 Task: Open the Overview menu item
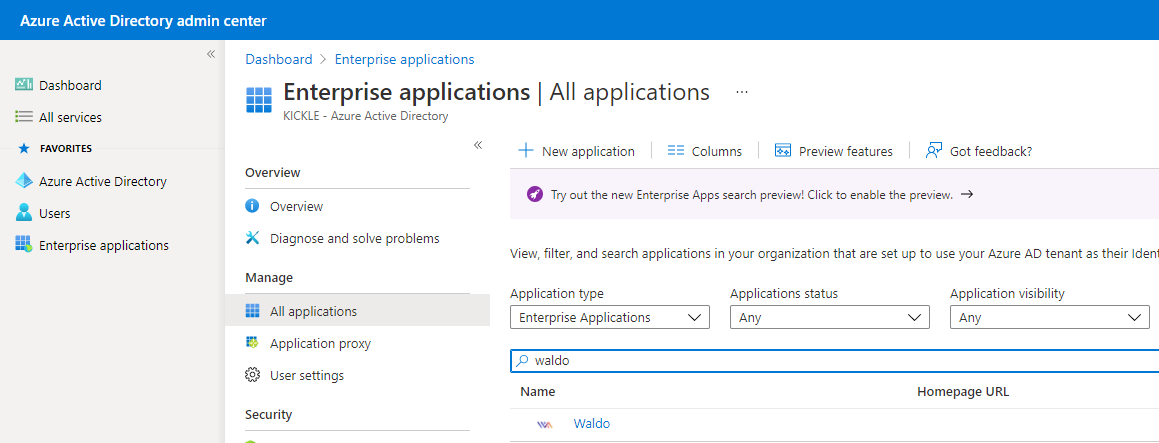[x=296, y=206]
